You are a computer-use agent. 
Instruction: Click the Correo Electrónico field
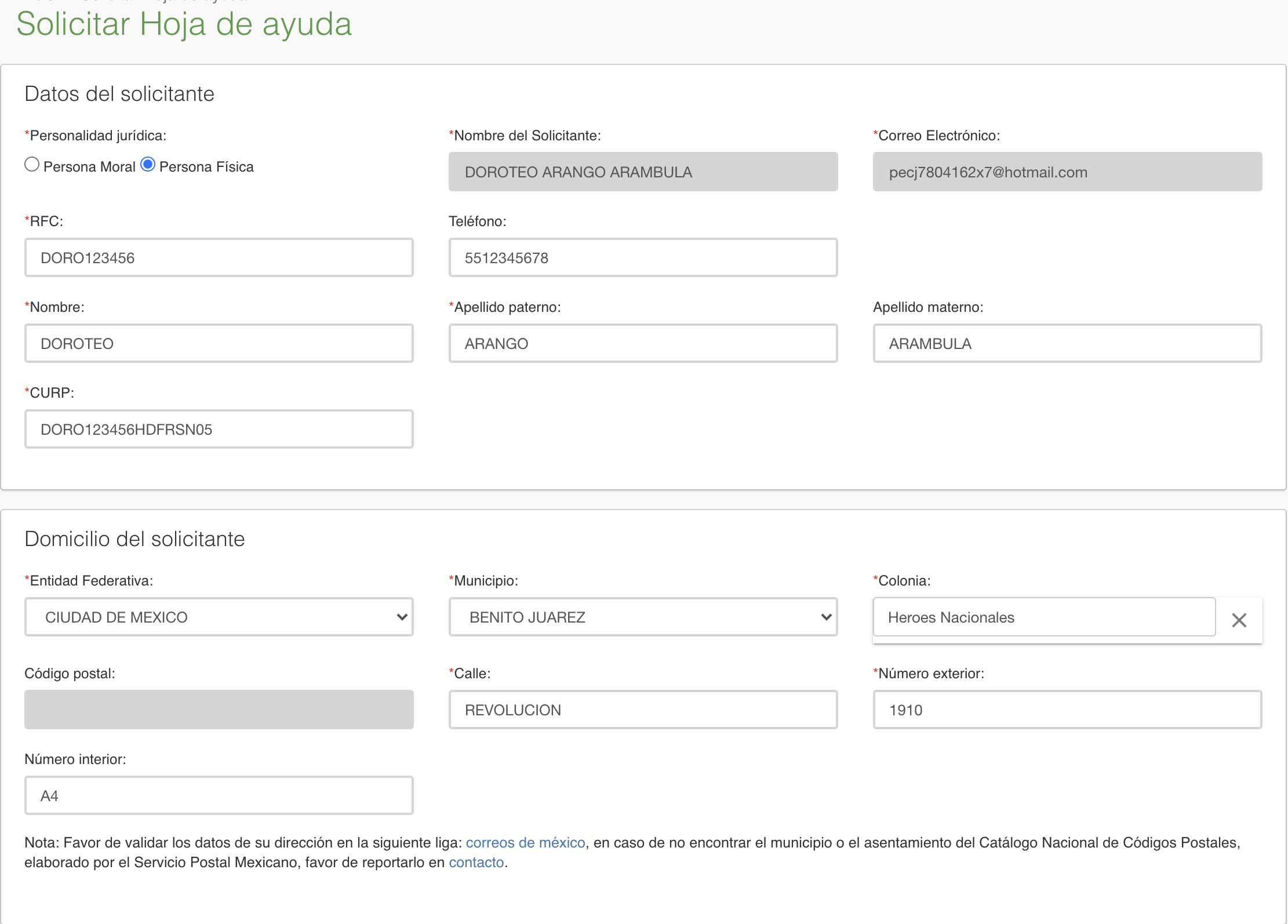[1068, 172]
